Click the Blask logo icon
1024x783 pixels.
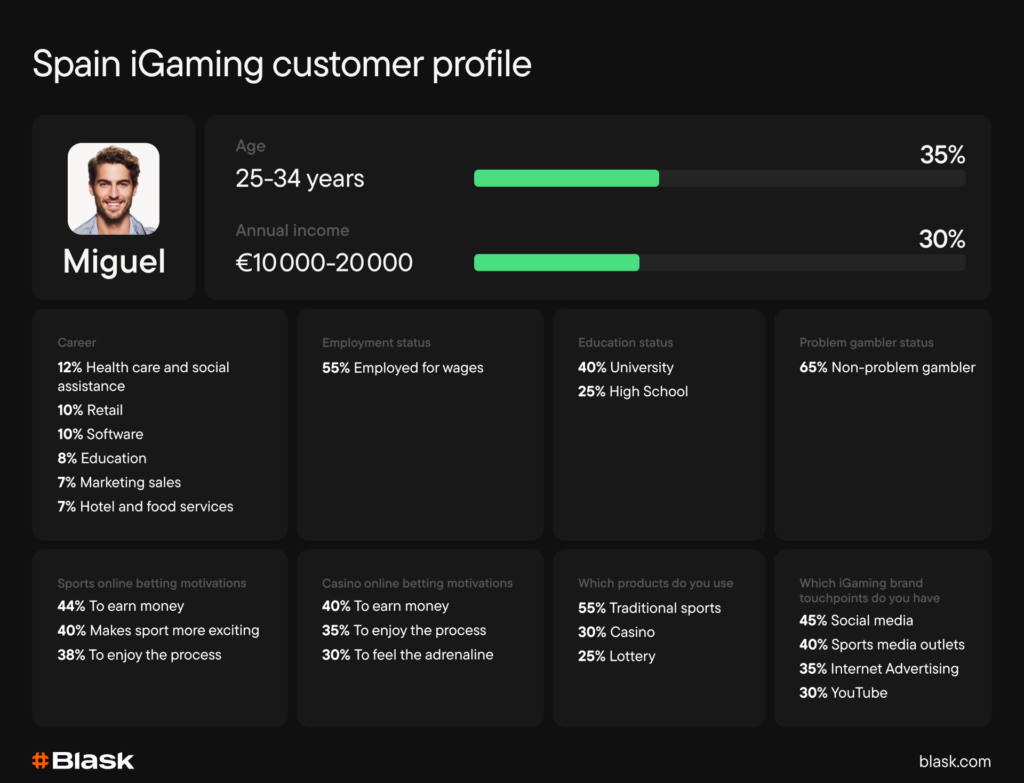pos(40,760)
